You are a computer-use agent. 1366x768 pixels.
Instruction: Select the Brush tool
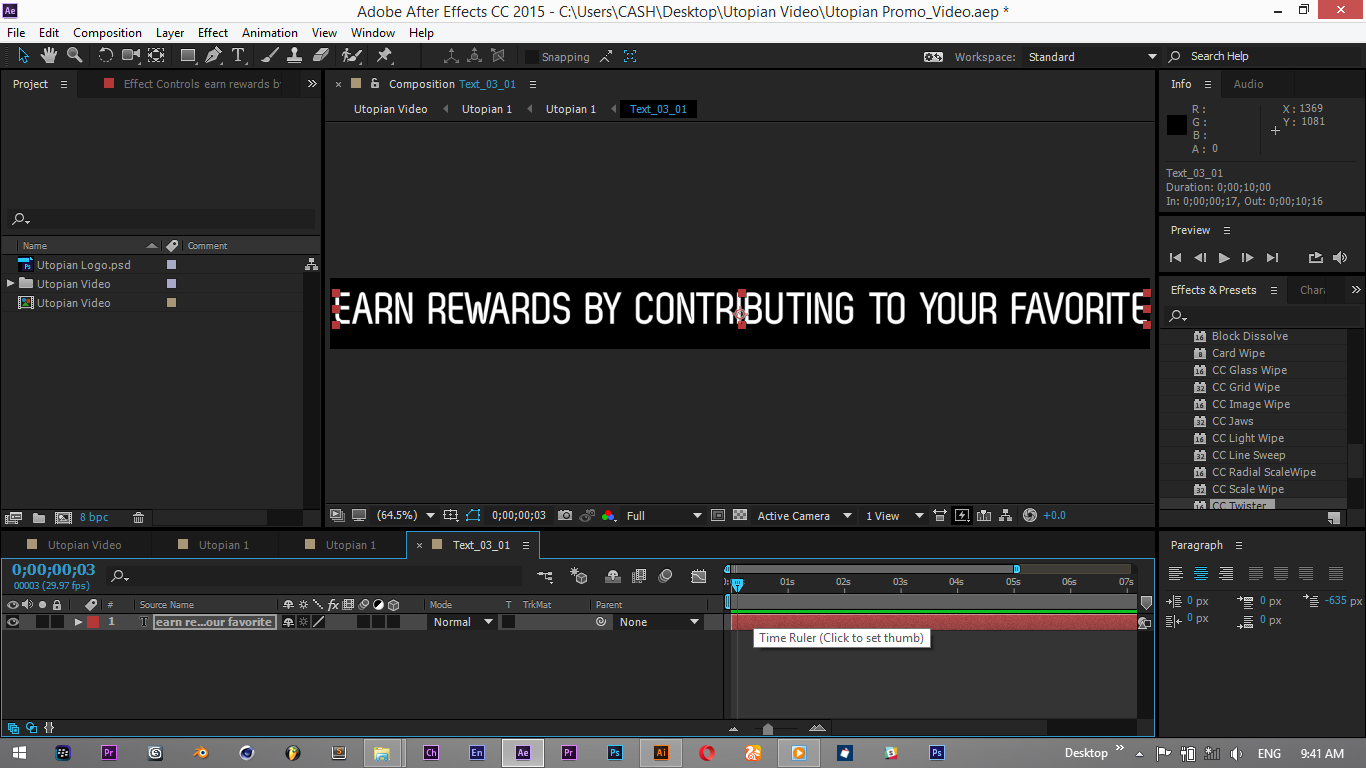271,56
